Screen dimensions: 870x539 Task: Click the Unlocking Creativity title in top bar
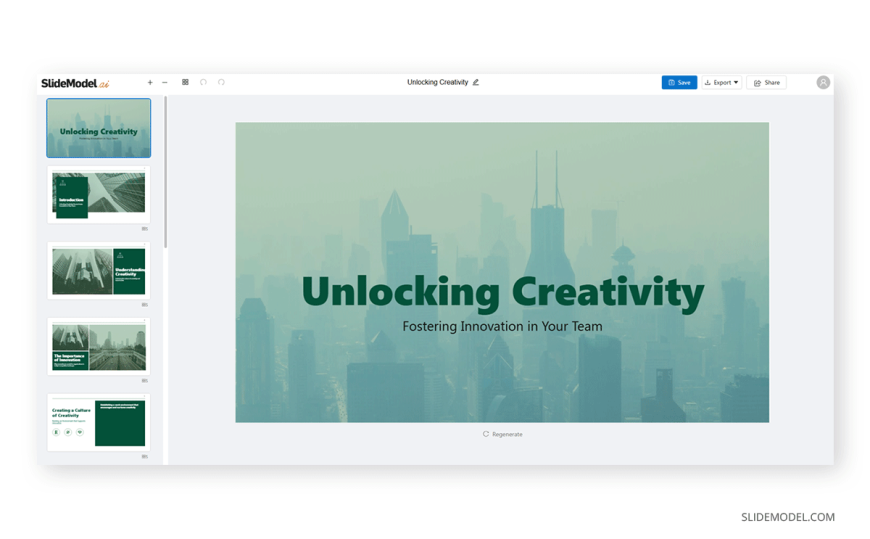click(438, 82)
